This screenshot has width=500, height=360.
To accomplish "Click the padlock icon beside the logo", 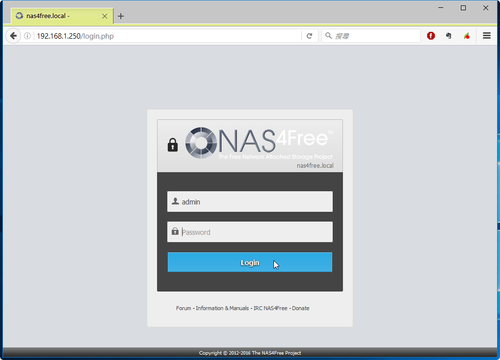I will coord(173,145).
